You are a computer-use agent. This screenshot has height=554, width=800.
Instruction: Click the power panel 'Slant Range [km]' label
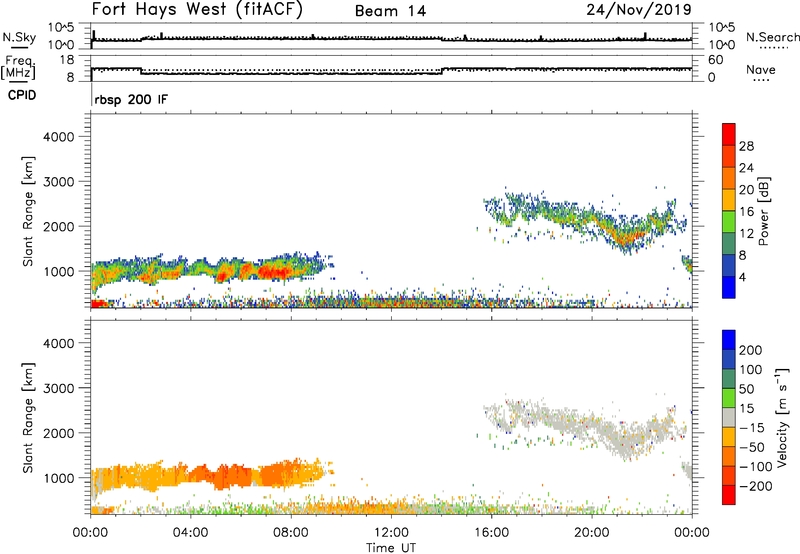[x=28, y=211]
